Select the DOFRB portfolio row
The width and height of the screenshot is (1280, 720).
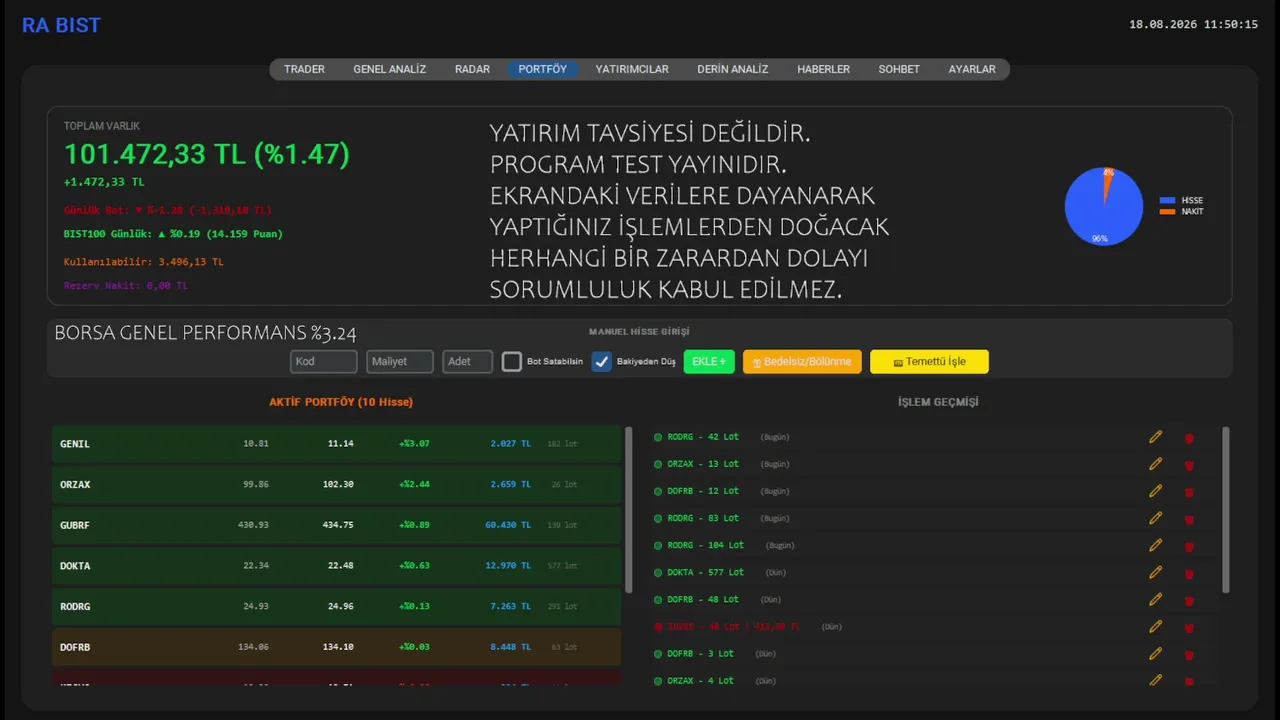(x=336, y=647)
